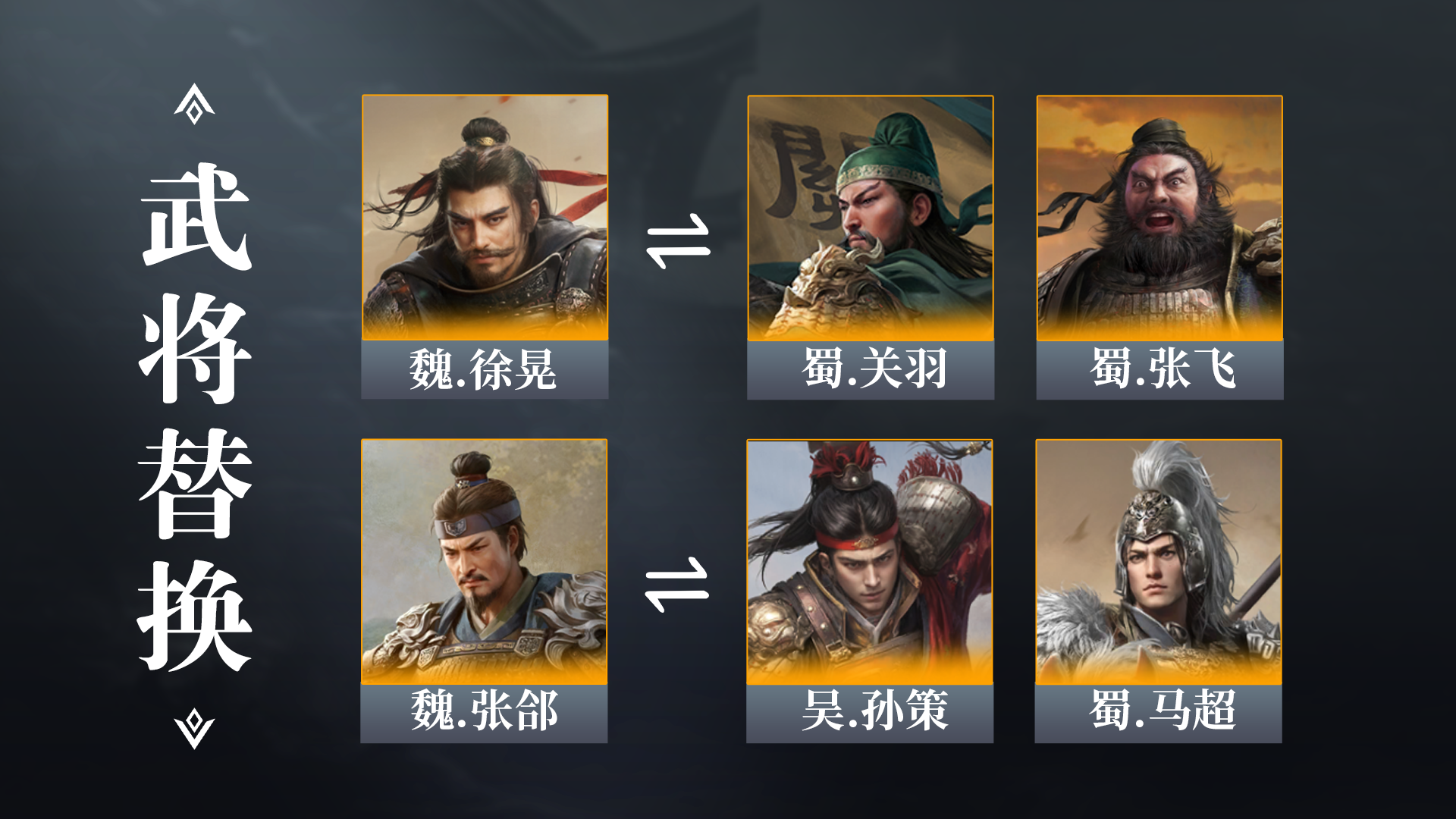
Task: Choose the Zhang Fei (蜀.张飞) portrait
Action: 1159,218
